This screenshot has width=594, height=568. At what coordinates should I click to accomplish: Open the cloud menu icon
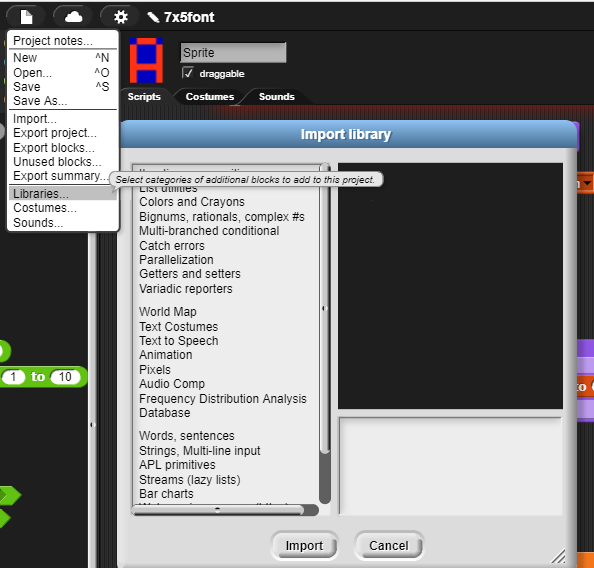coord(73,17)
